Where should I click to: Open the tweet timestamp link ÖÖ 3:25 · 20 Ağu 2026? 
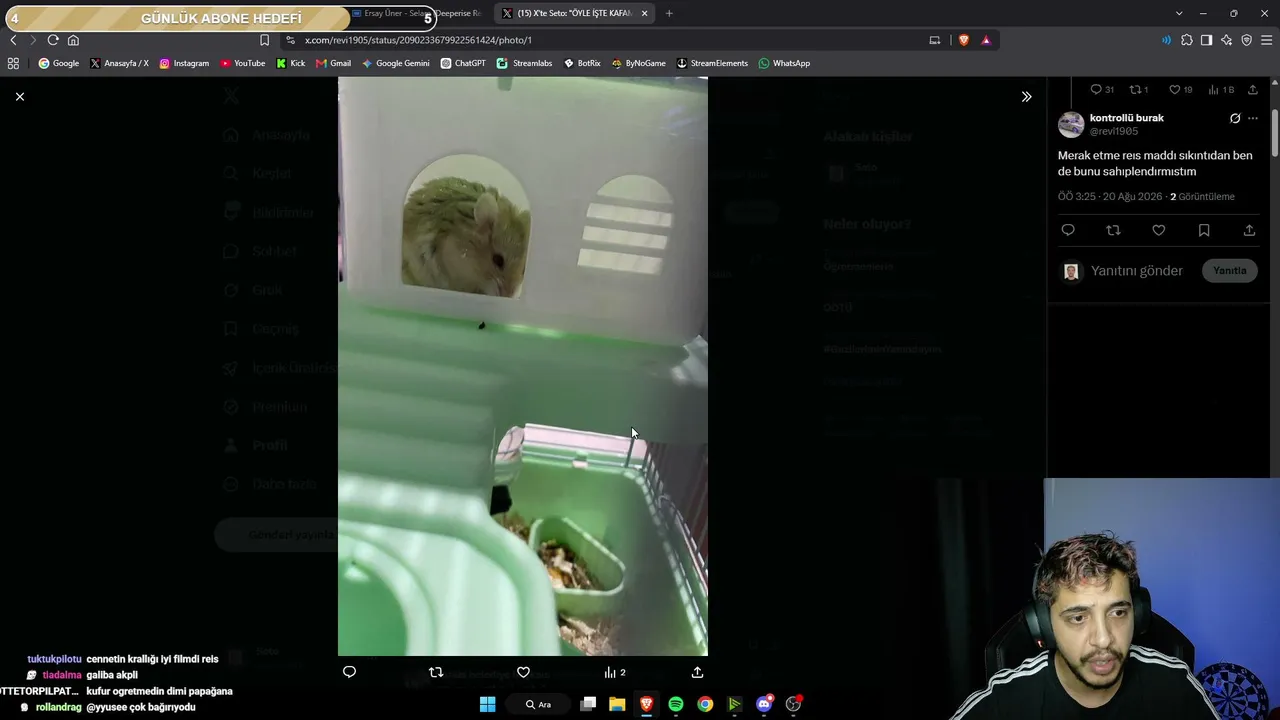click(x=1110, y=197)
